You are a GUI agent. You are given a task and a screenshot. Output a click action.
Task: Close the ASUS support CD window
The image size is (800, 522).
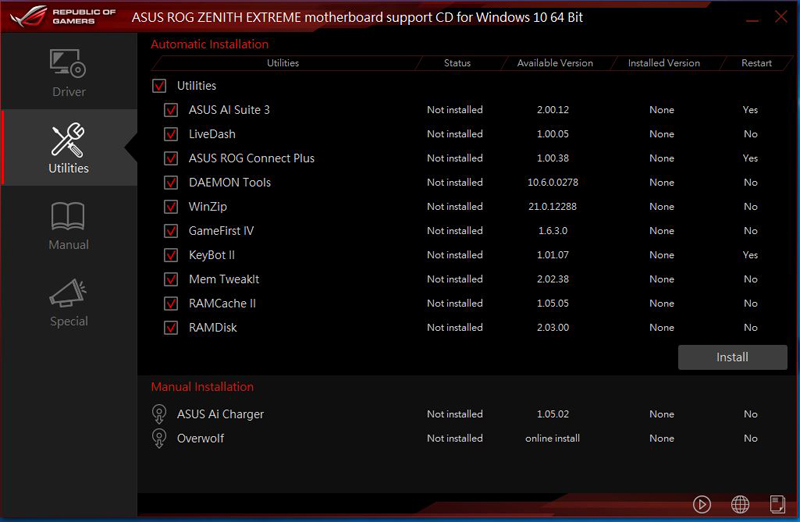click(x=778, y=17)
